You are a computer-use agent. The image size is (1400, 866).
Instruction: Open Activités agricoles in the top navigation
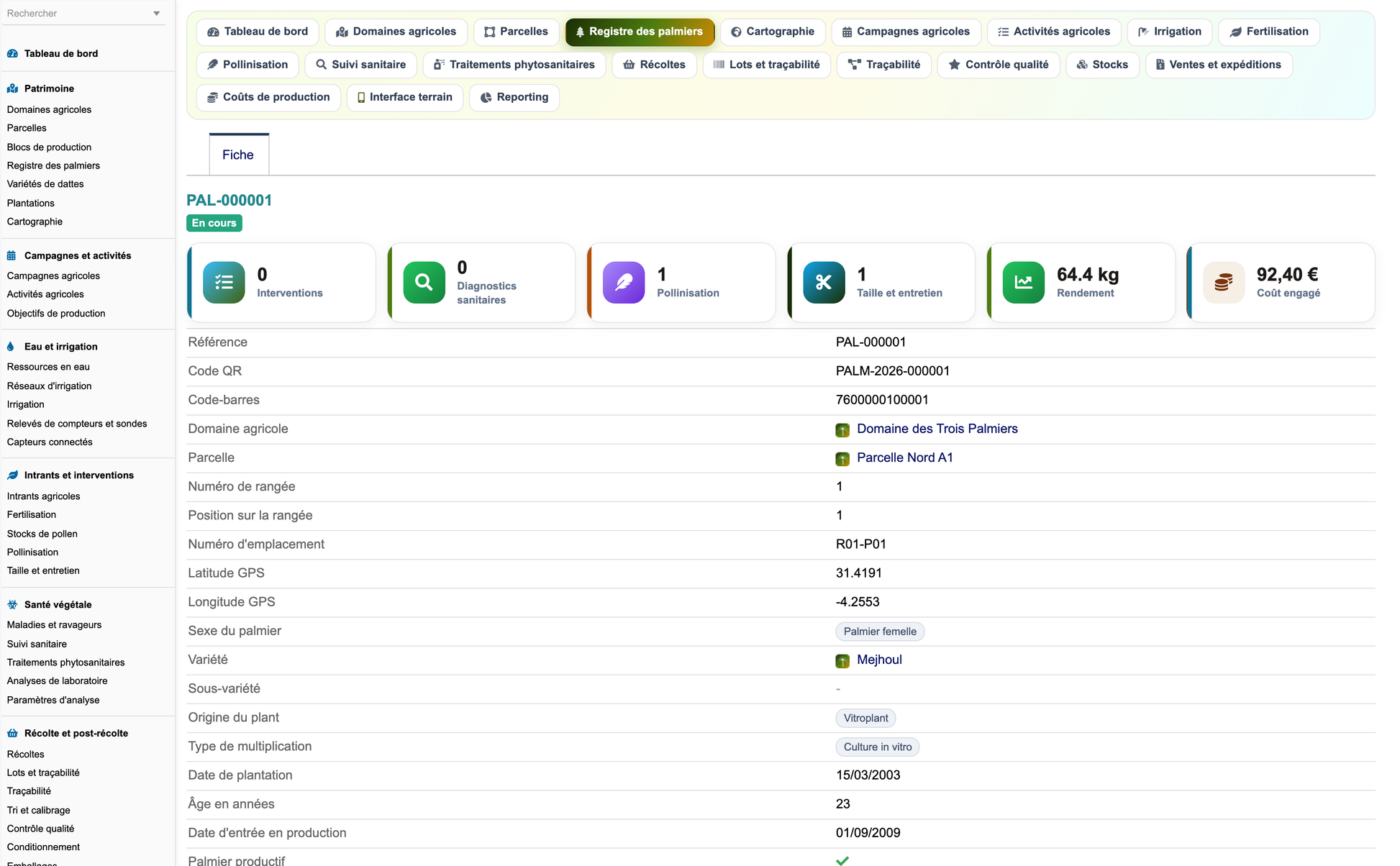click(1054, 32)
